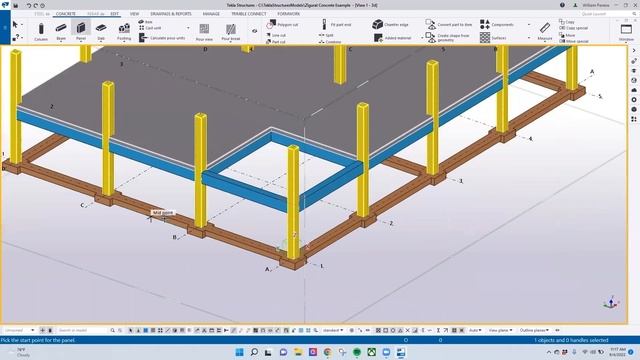Select the Footing tool

pyautogui.click(x=124, y=31)
